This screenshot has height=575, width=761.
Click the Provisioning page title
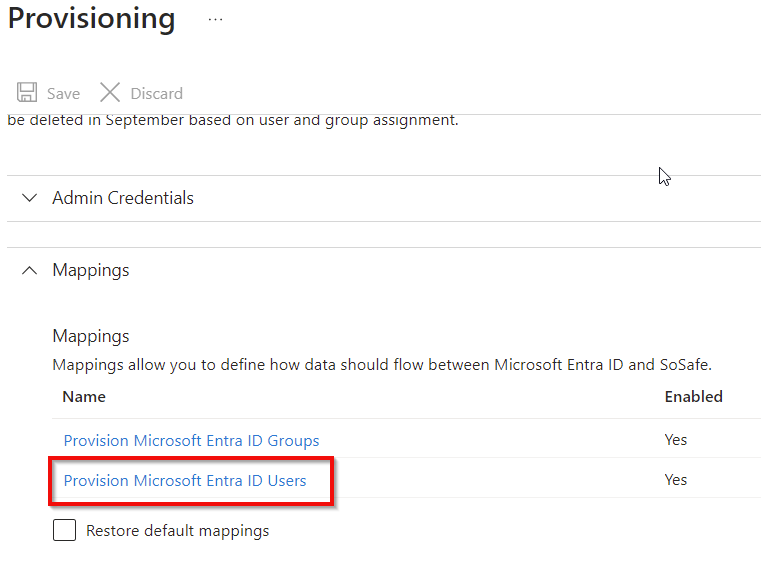click(92, 19)
